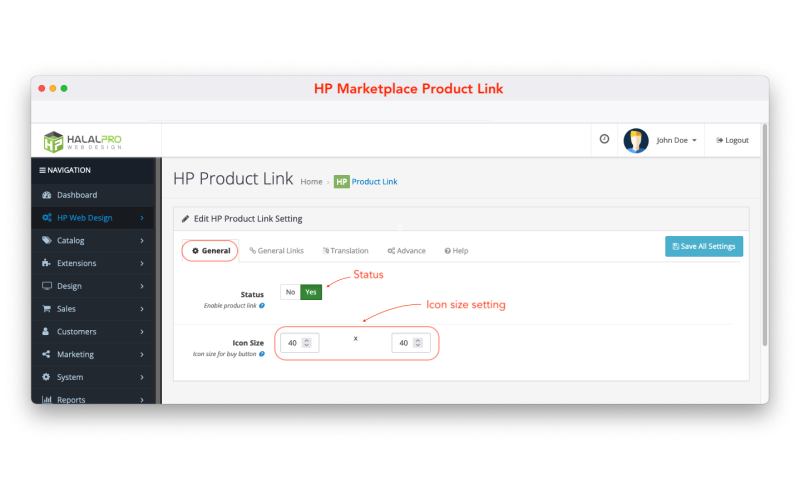Click the pencil icon beside Edit heading
800x500 pixels.
185,219
